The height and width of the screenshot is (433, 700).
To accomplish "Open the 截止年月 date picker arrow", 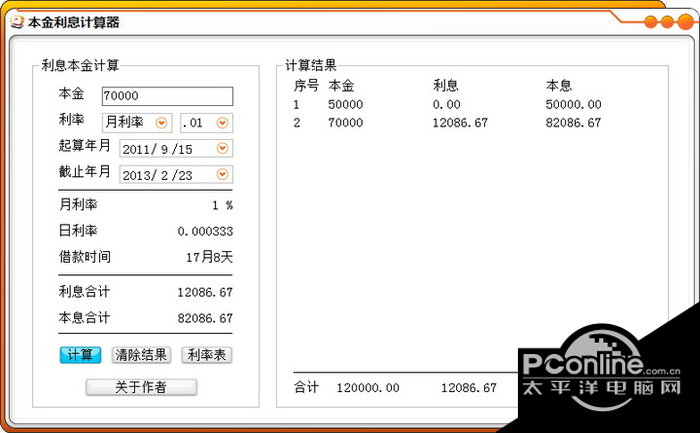I will click(x=222, y=175).
